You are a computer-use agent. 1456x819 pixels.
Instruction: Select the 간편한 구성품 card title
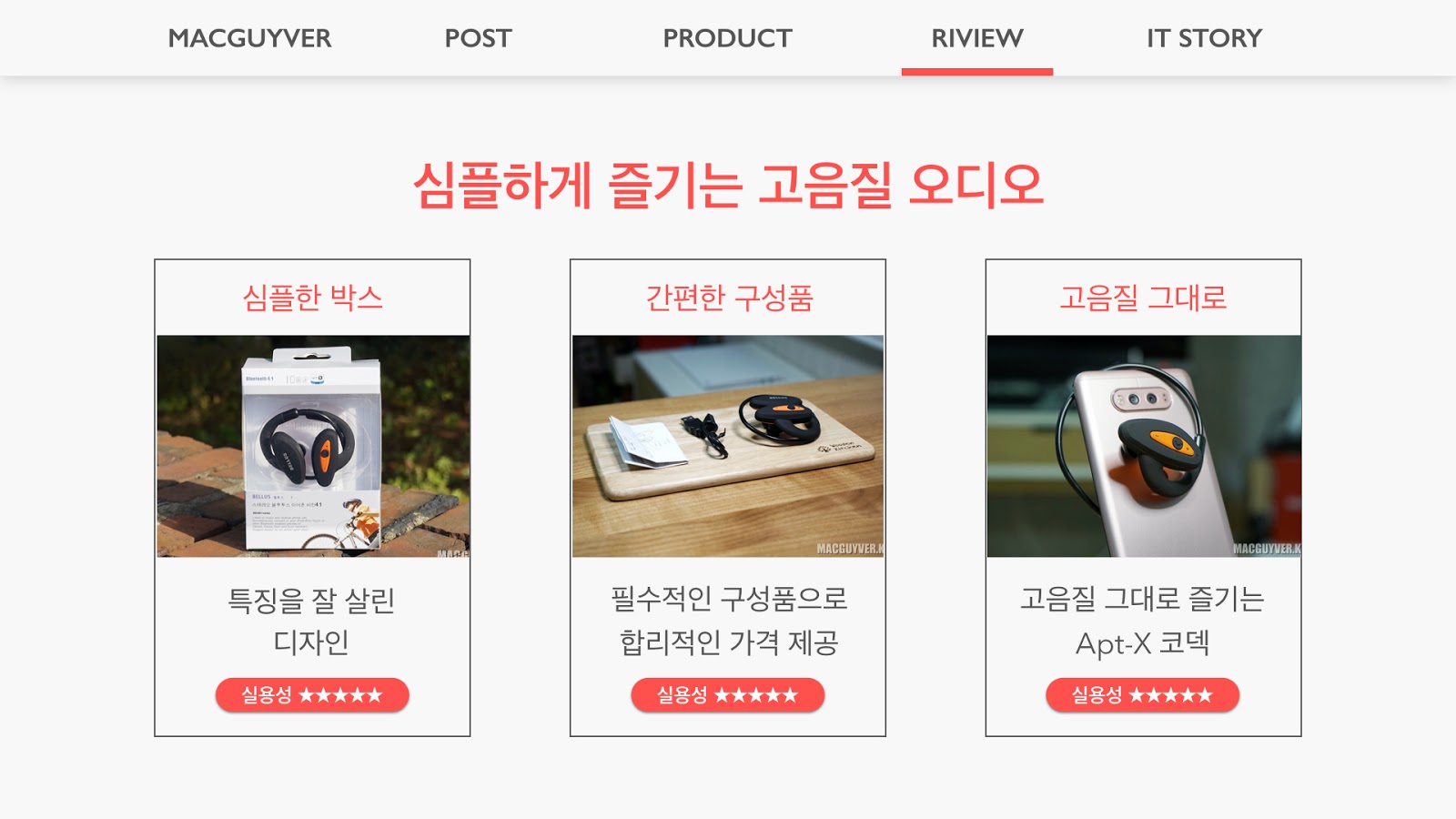[729, 298]
